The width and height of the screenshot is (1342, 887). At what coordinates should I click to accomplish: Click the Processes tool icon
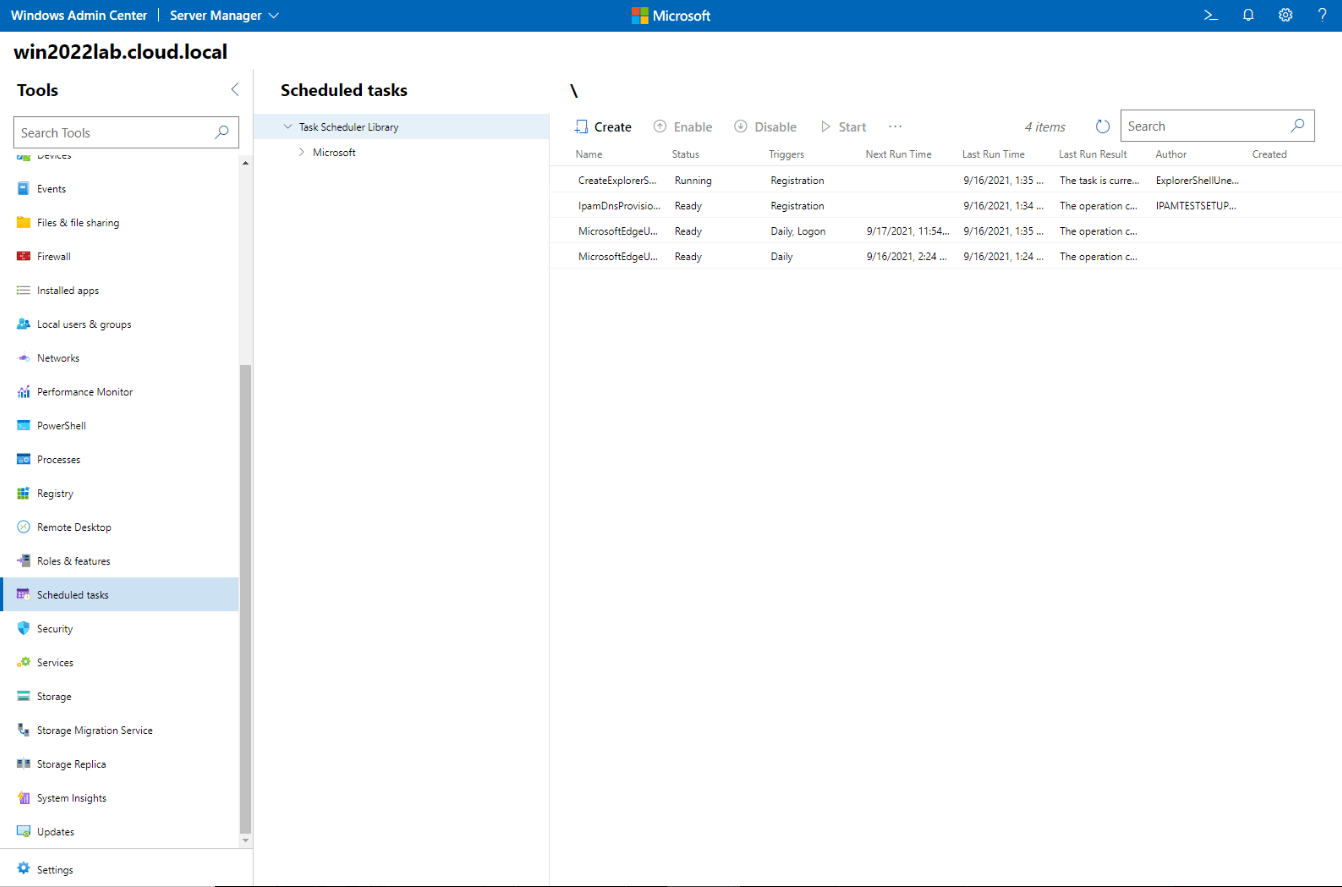tap(24, 460)
